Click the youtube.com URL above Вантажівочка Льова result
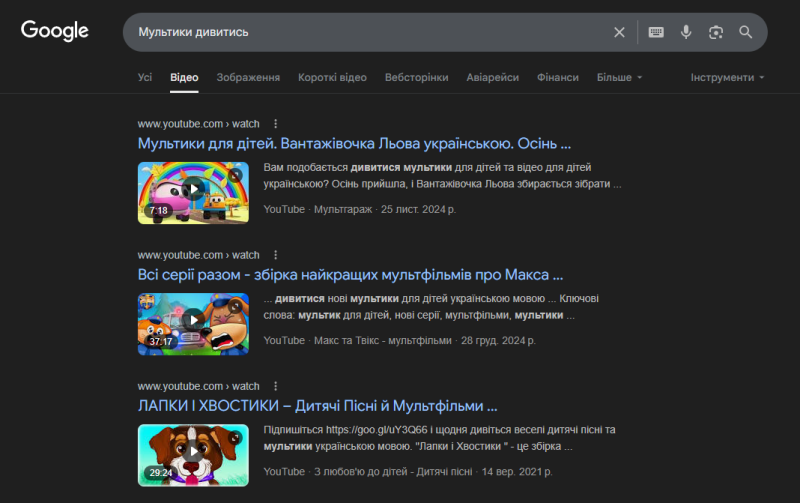This screenshot has width=800, height=503. pyautogui.click(x=198, y=123)
